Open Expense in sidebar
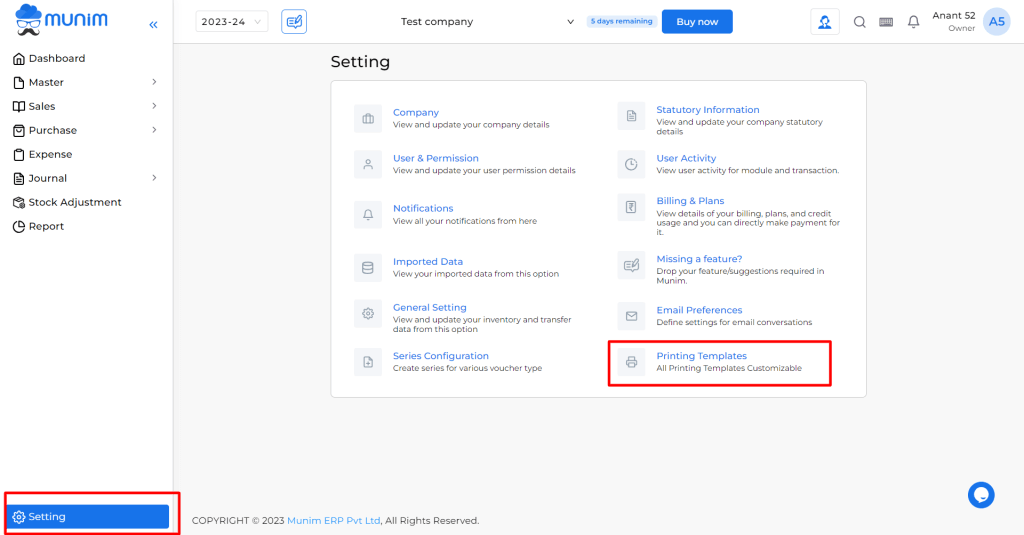Screen dimensions: 1024x535 pos(50,155)
